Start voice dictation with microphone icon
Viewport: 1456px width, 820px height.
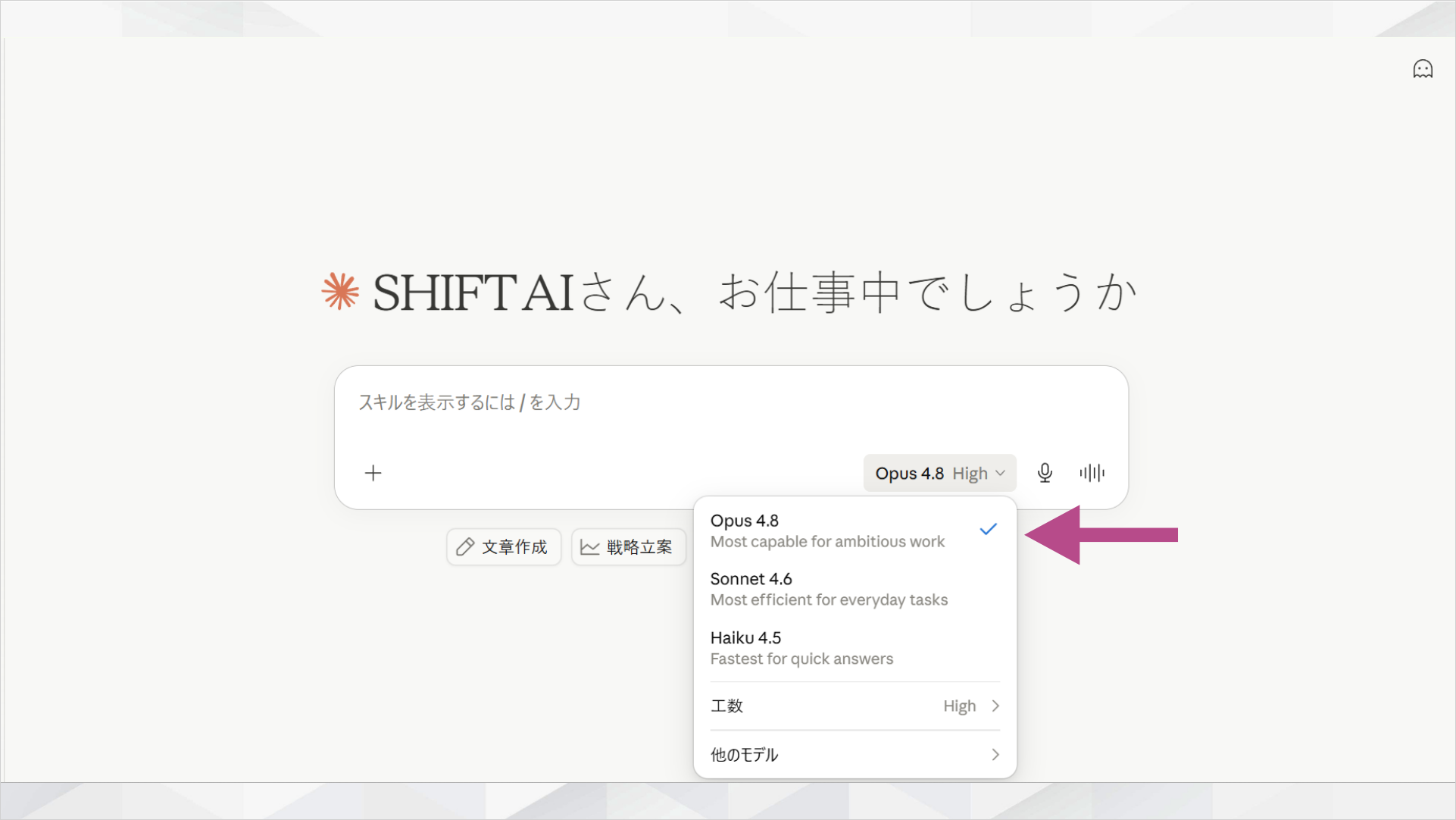pyautogui.click(x=1045, y=473)
